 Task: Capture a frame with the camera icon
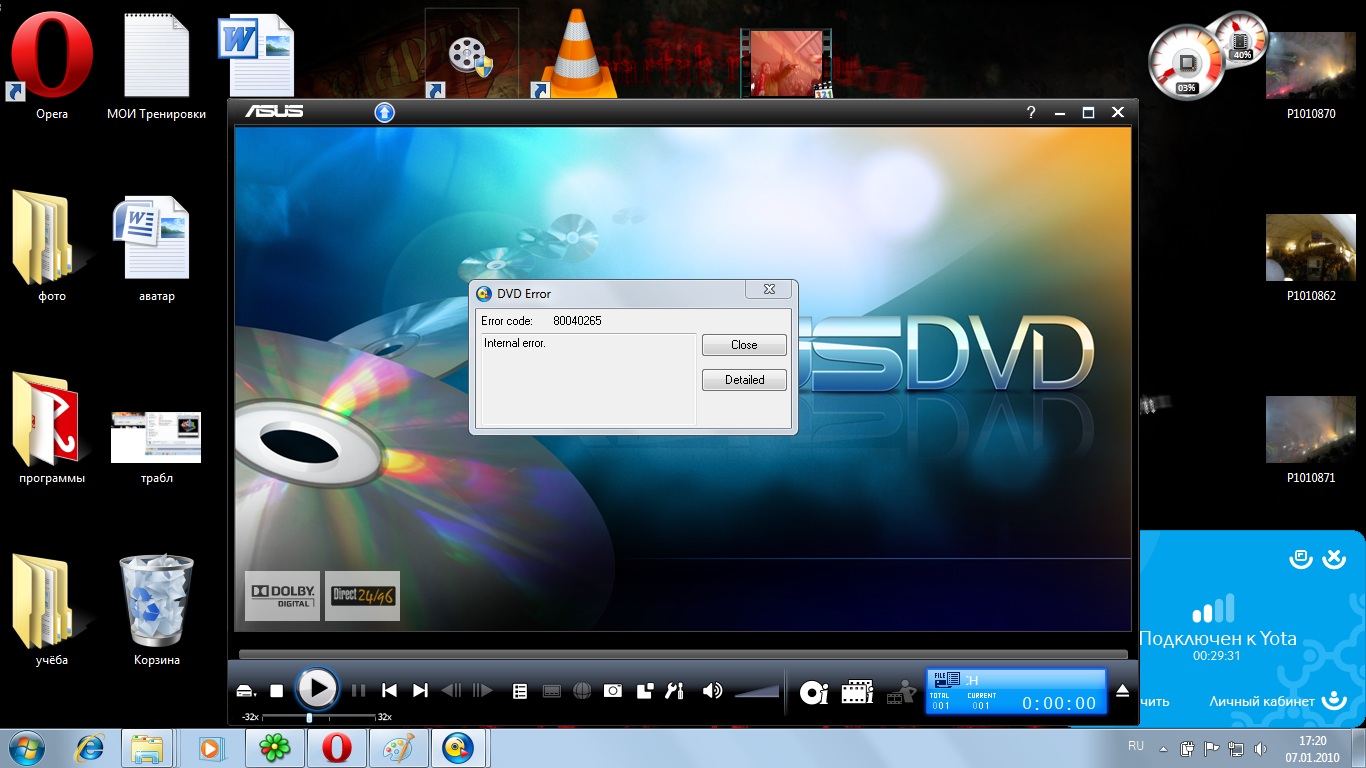coord(613,691)
